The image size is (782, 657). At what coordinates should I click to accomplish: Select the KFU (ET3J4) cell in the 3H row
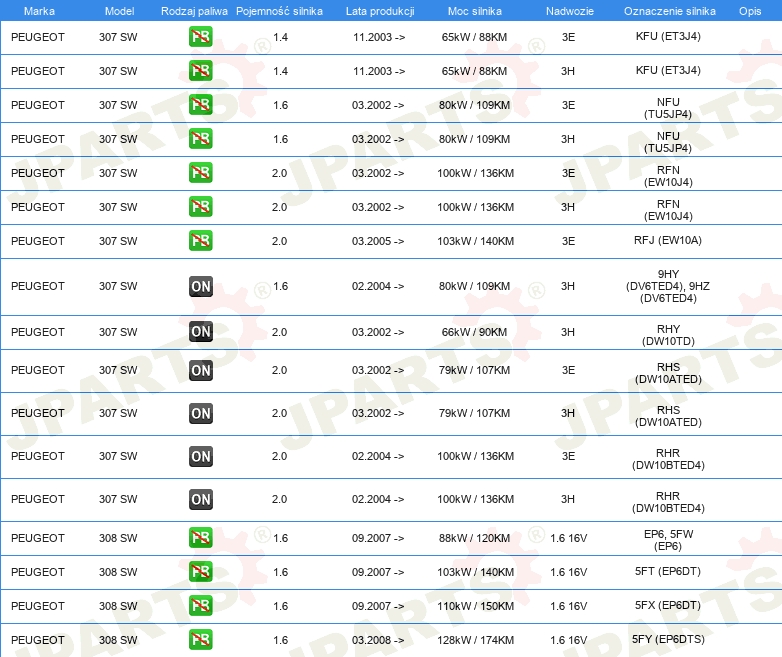coord(668,70)
